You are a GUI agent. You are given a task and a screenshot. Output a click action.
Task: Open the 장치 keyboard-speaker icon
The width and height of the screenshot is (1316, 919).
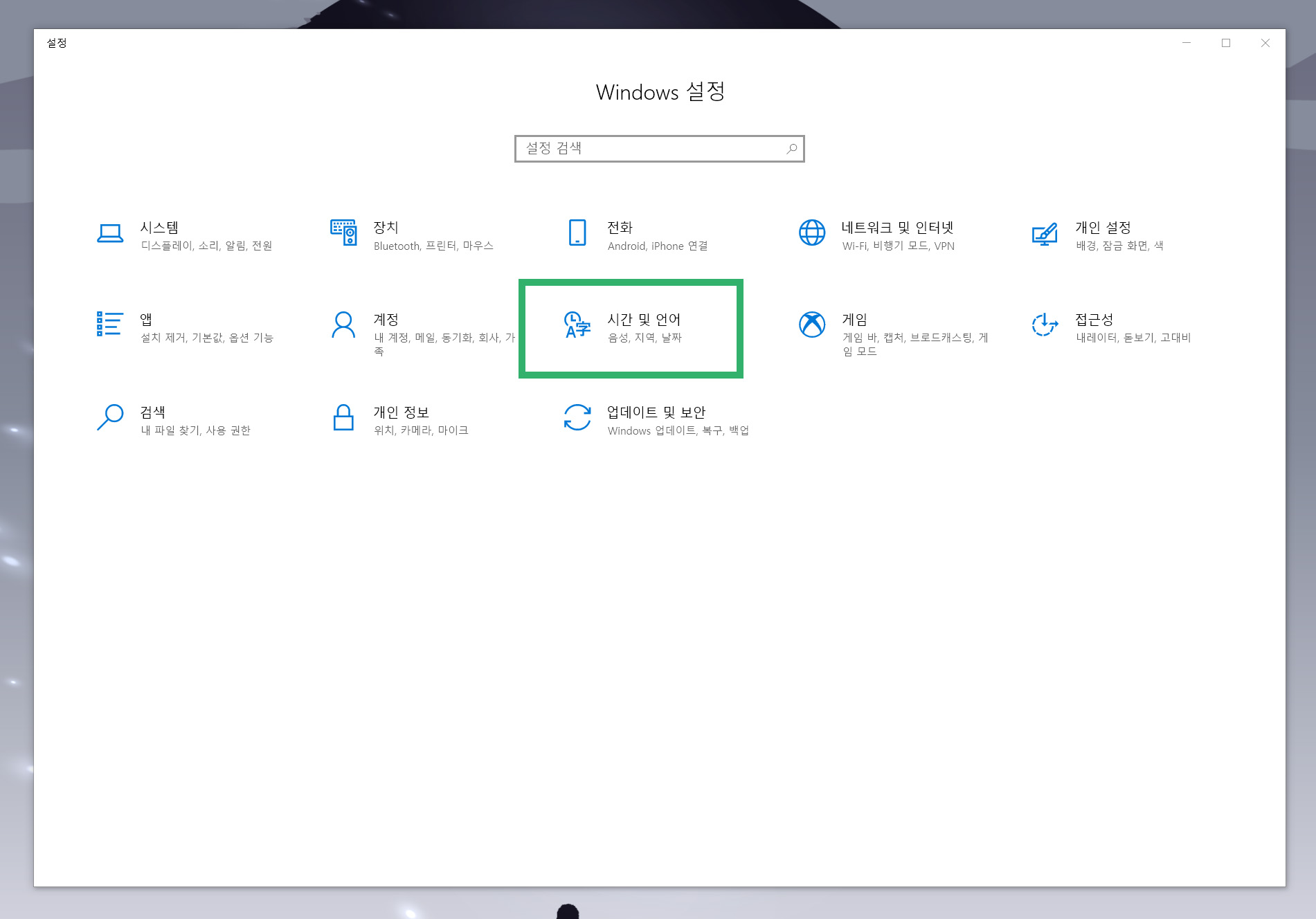pos(343,233)
